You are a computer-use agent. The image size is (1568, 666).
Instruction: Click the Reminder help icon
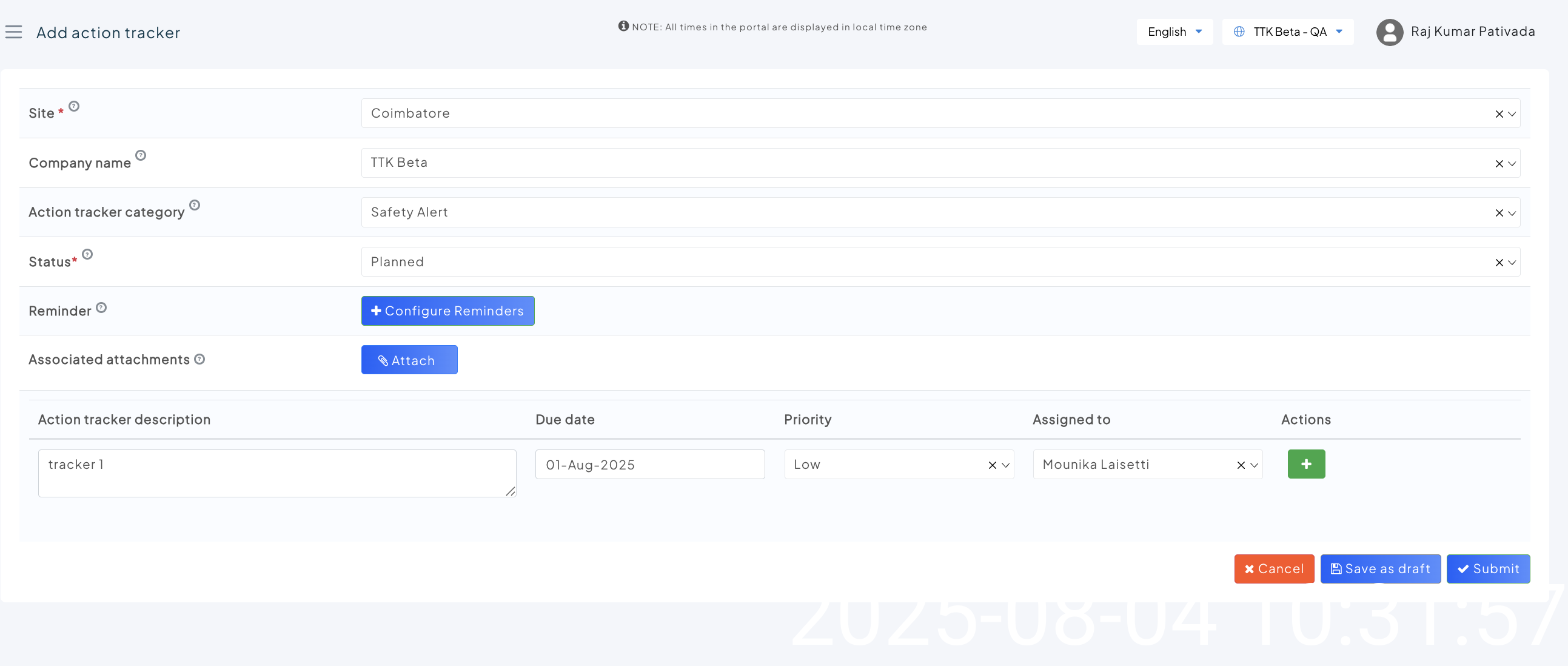pyautogui.click(x=102, y=308)
